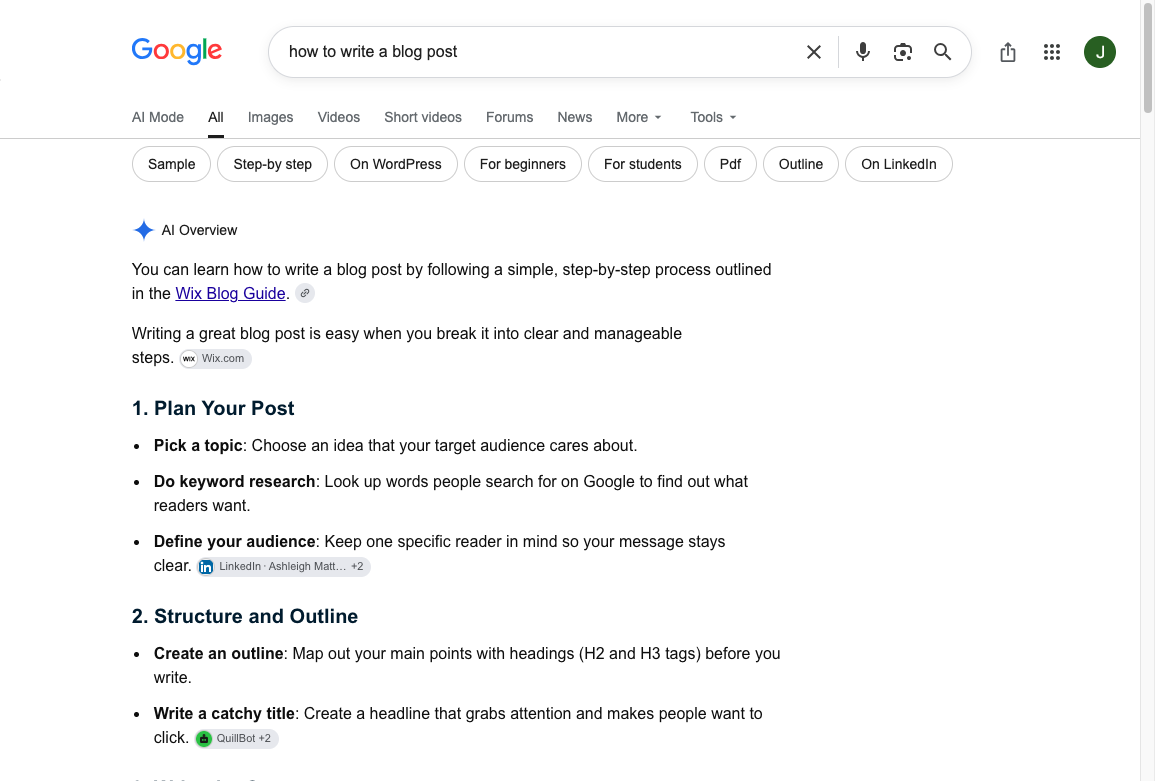Open the QuillBot +2 source chip
Viewport: 1155px width, 781px height.
[236, 738]
